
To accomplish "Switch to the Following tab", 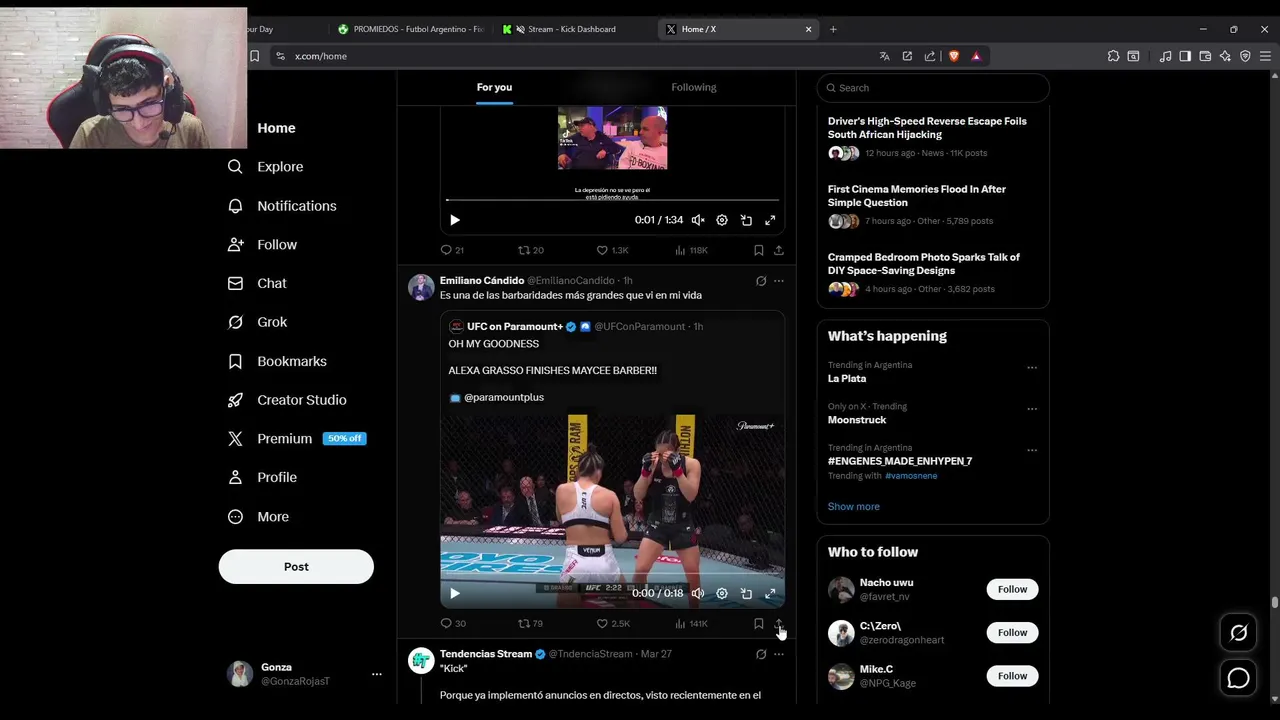I will [694, 88].
